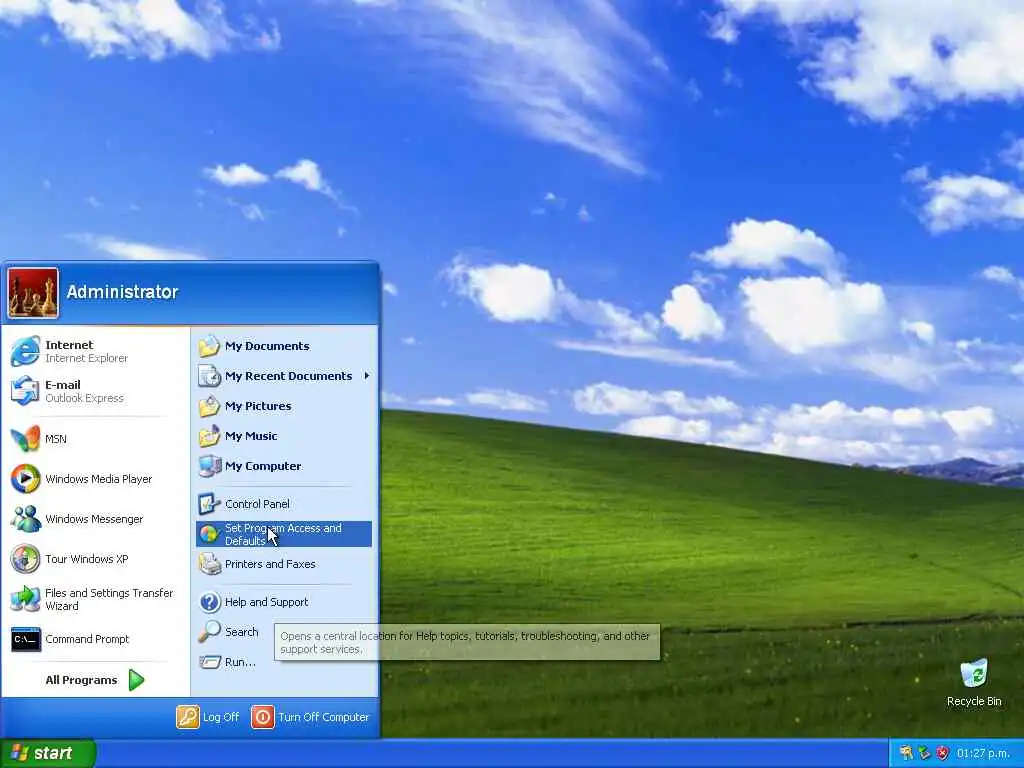The height and width of the screenshot is (768, 1024).
Task: Expand All Programs green arrow
Action: click(x=136, y=680)
